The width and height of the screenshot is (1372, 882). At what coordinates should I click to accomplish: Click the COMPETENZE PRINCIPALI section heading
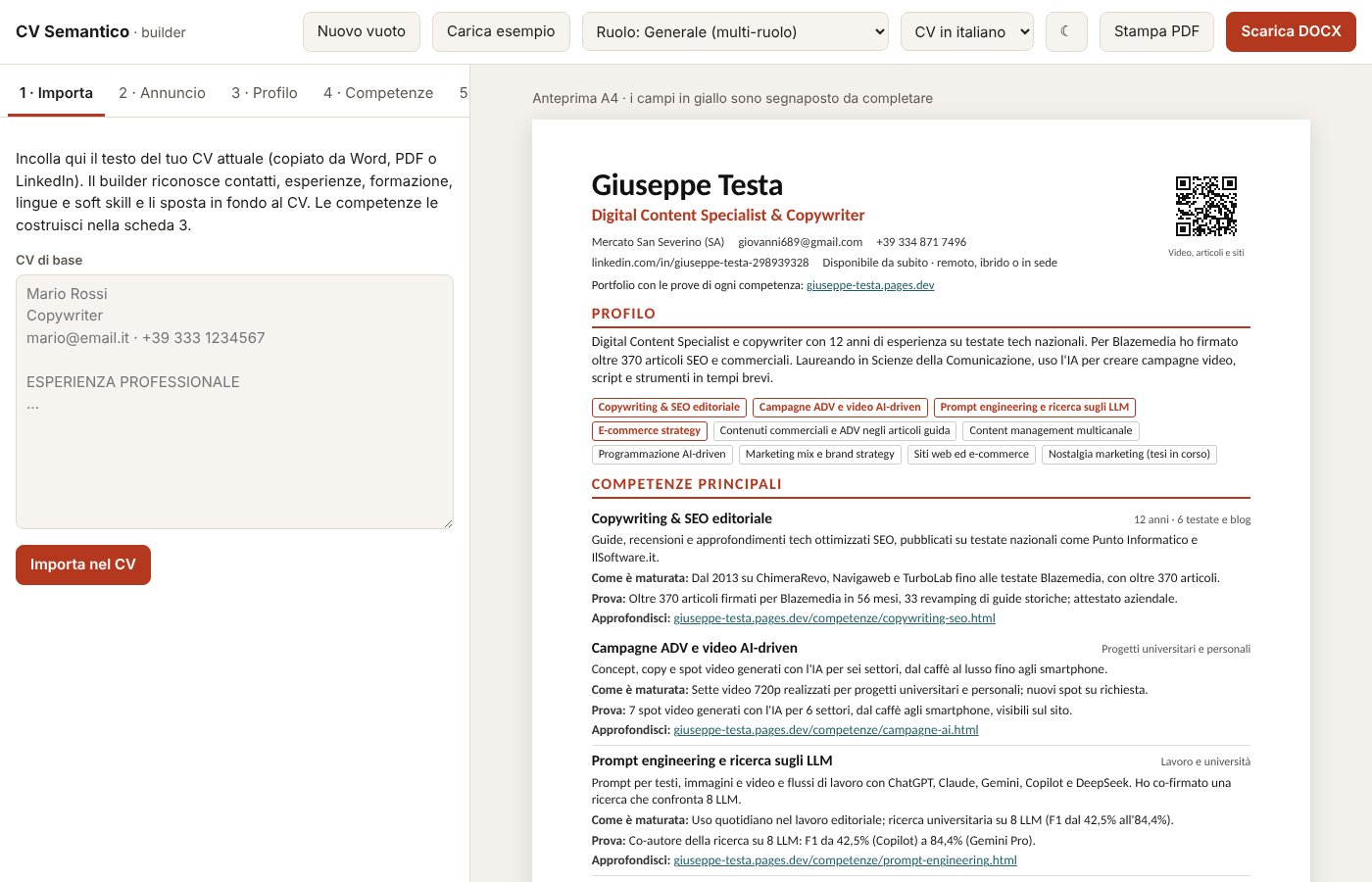pos(687,484)
